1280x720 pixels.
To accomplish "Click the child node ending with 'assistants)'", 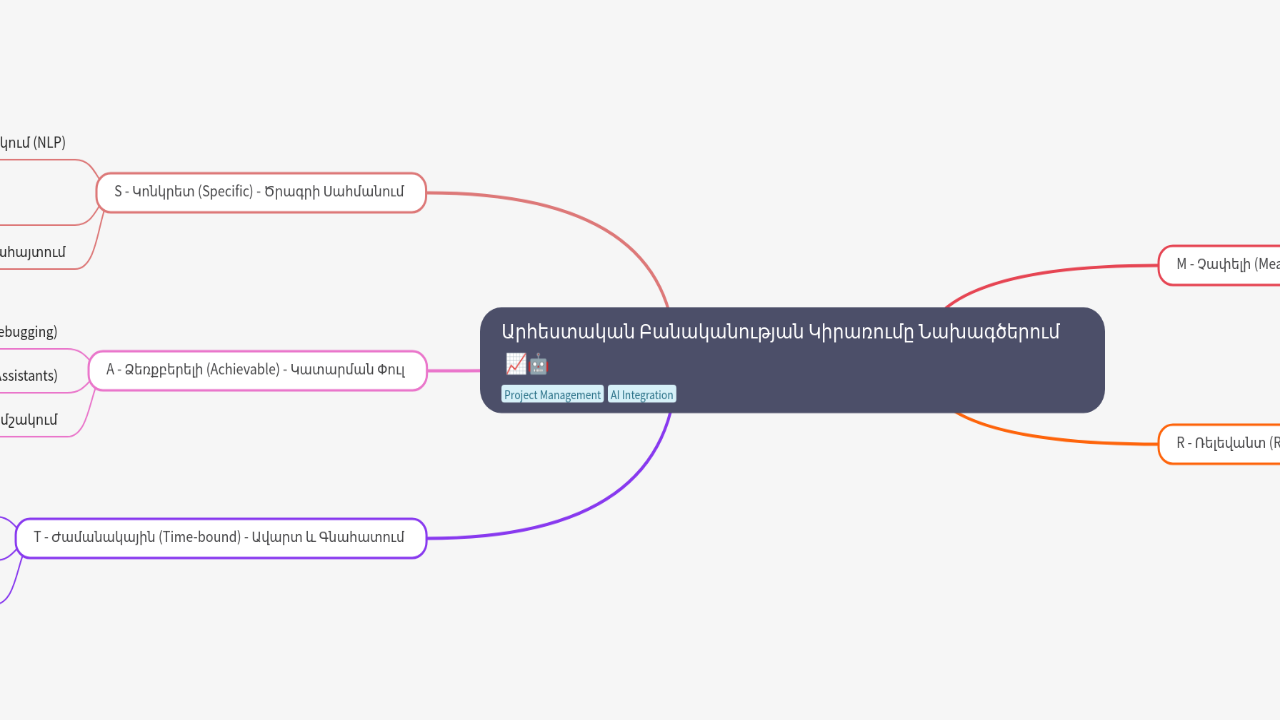I will [x=28, y=377].
